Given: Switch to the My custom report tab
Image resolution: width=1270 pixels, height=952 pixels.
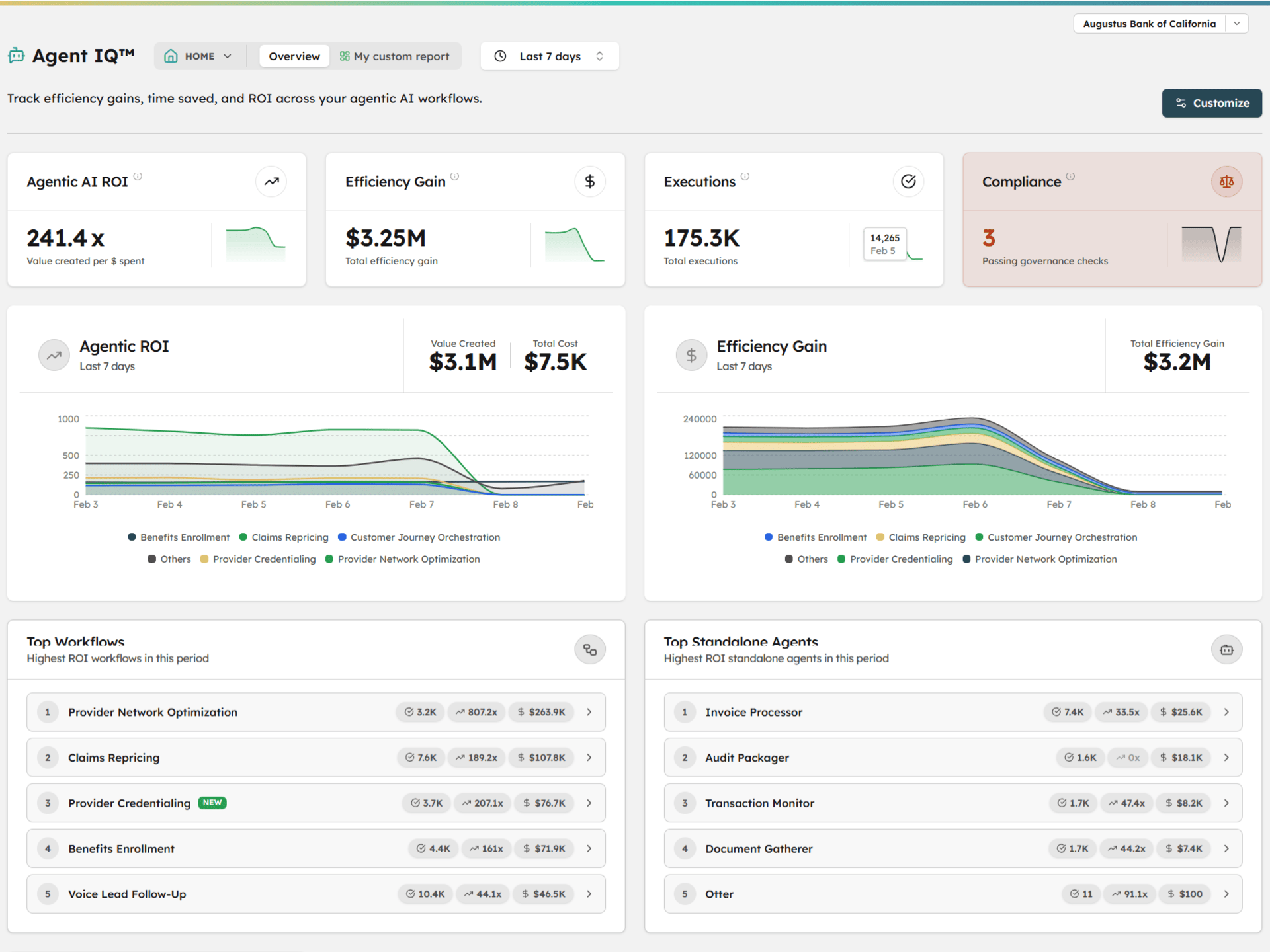Looking at the screenshot, I should tap(395, 56).
